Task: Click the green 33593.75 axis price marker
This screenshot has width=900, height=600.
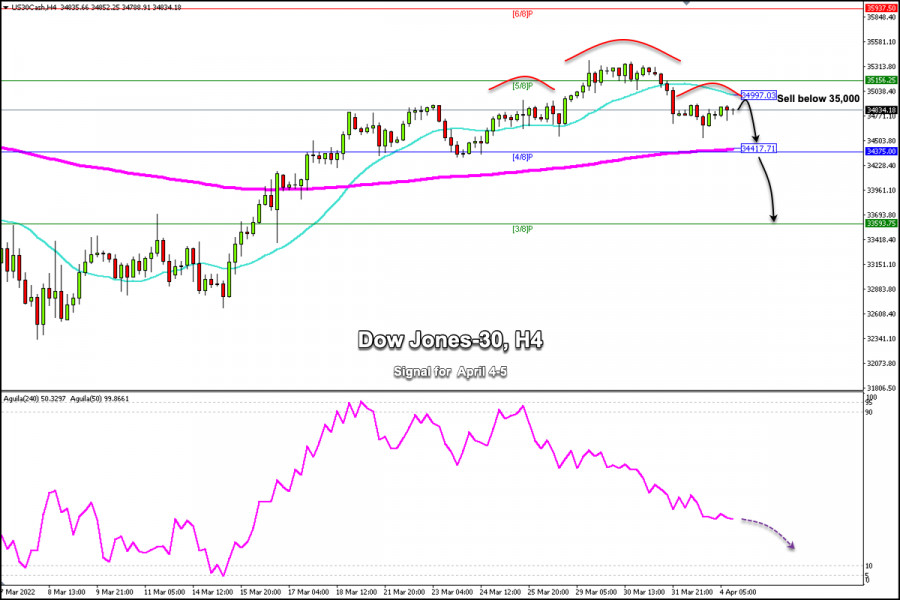Action: click(881, 223)
